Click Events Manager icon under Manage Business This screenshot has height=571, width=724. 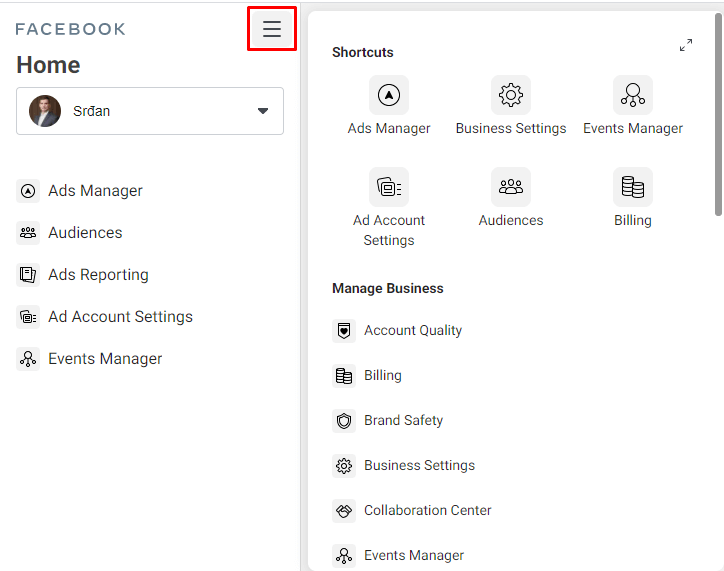[x=344, y=555]
